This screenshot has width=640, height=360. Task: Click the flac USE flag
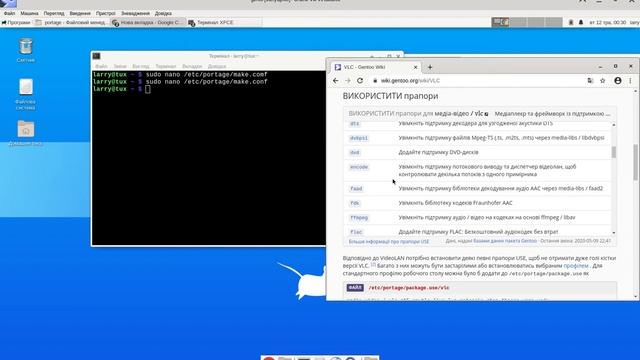click(356, 232)
